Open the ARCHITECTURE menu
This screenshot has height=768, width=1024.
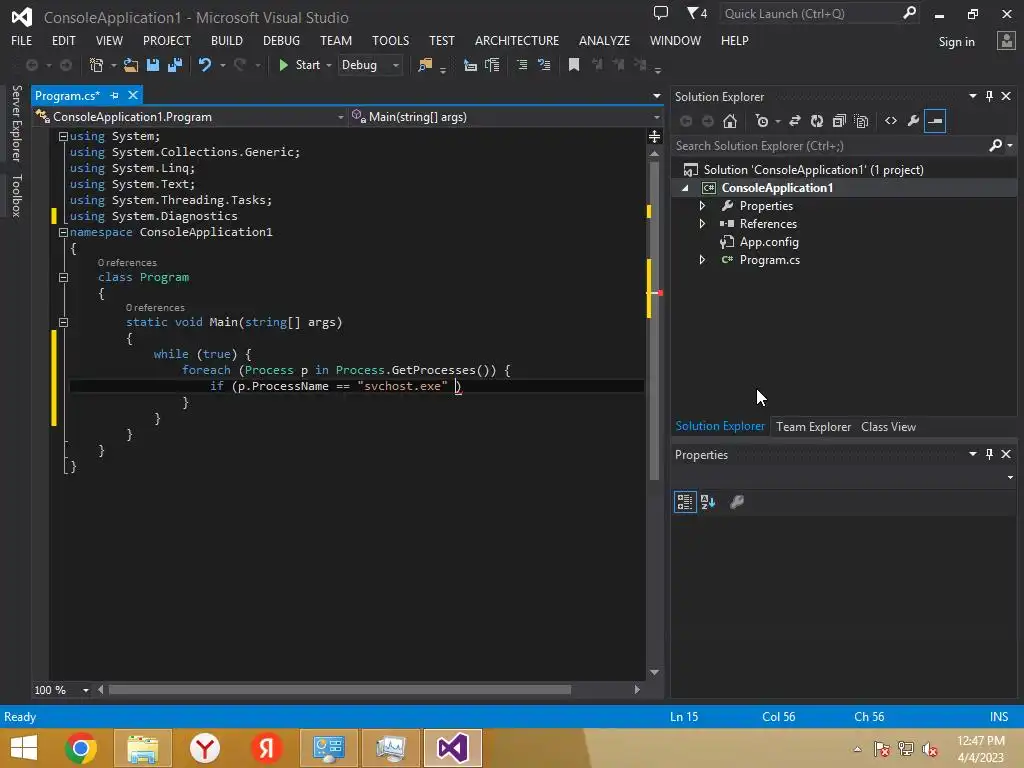517,40
